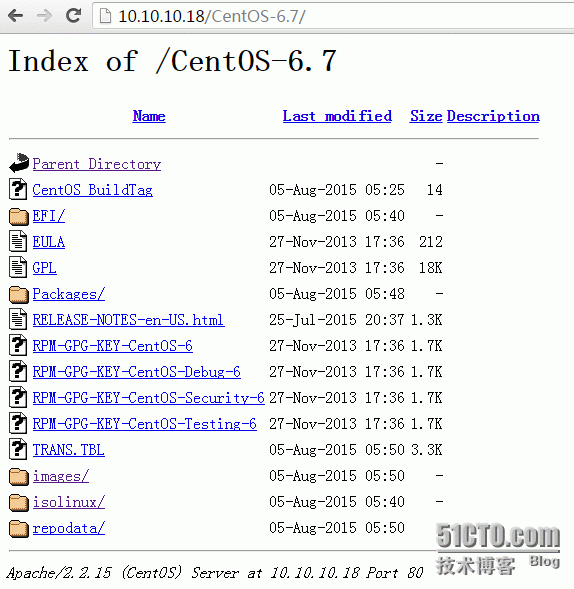The image size is (574, 589).
Task: Click the folder icon beside repodata/
Action: click(x=19, y=529)
